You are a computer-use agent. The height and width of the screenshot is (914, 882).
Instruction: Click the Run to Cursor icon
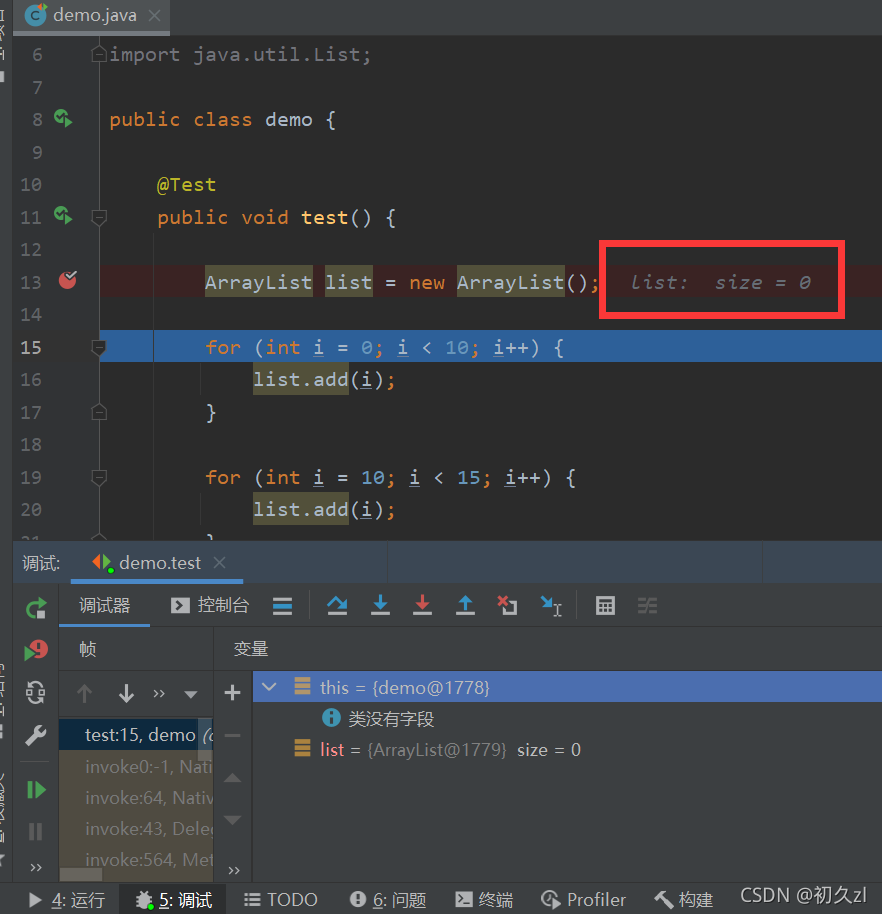[550, 606]
